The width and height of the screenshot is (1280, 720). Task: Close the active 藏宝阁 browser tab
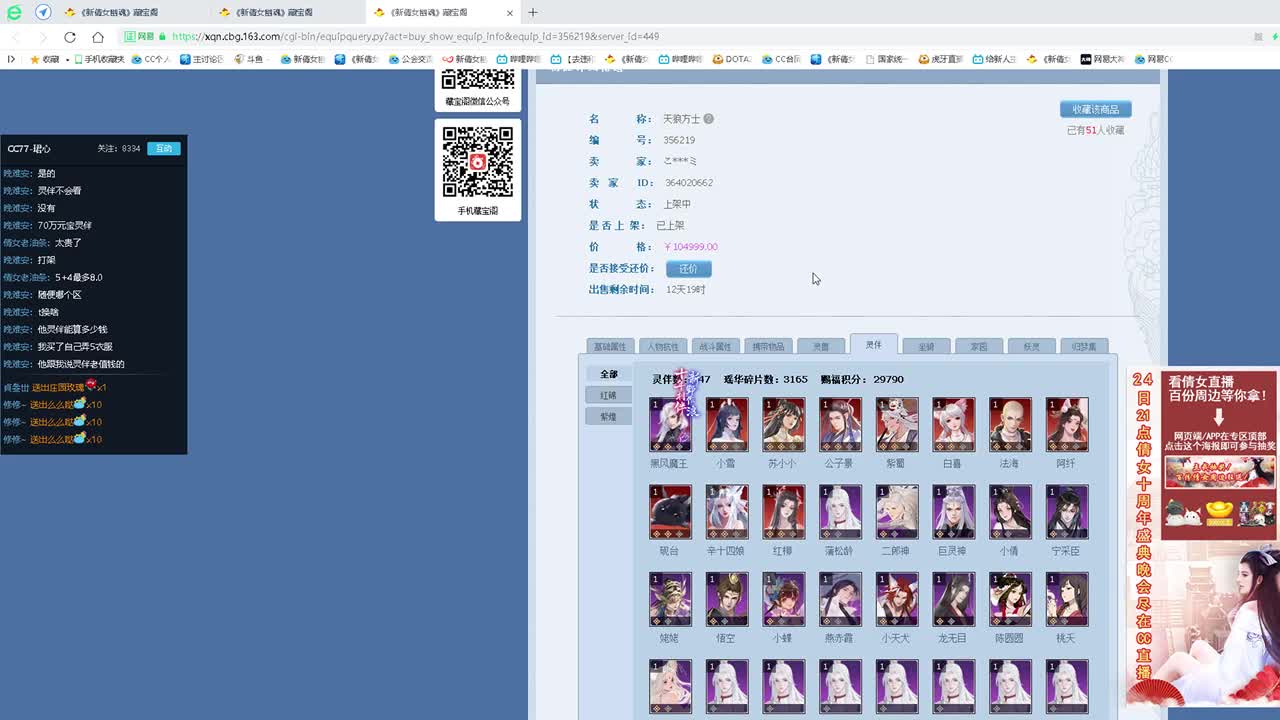click(510, 13)
